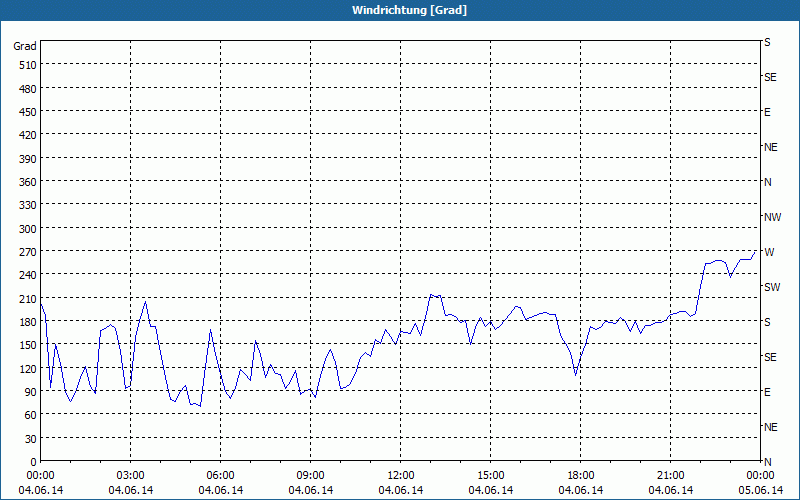
Task: Pick the 12:00 time label
Action: point(401,476)
